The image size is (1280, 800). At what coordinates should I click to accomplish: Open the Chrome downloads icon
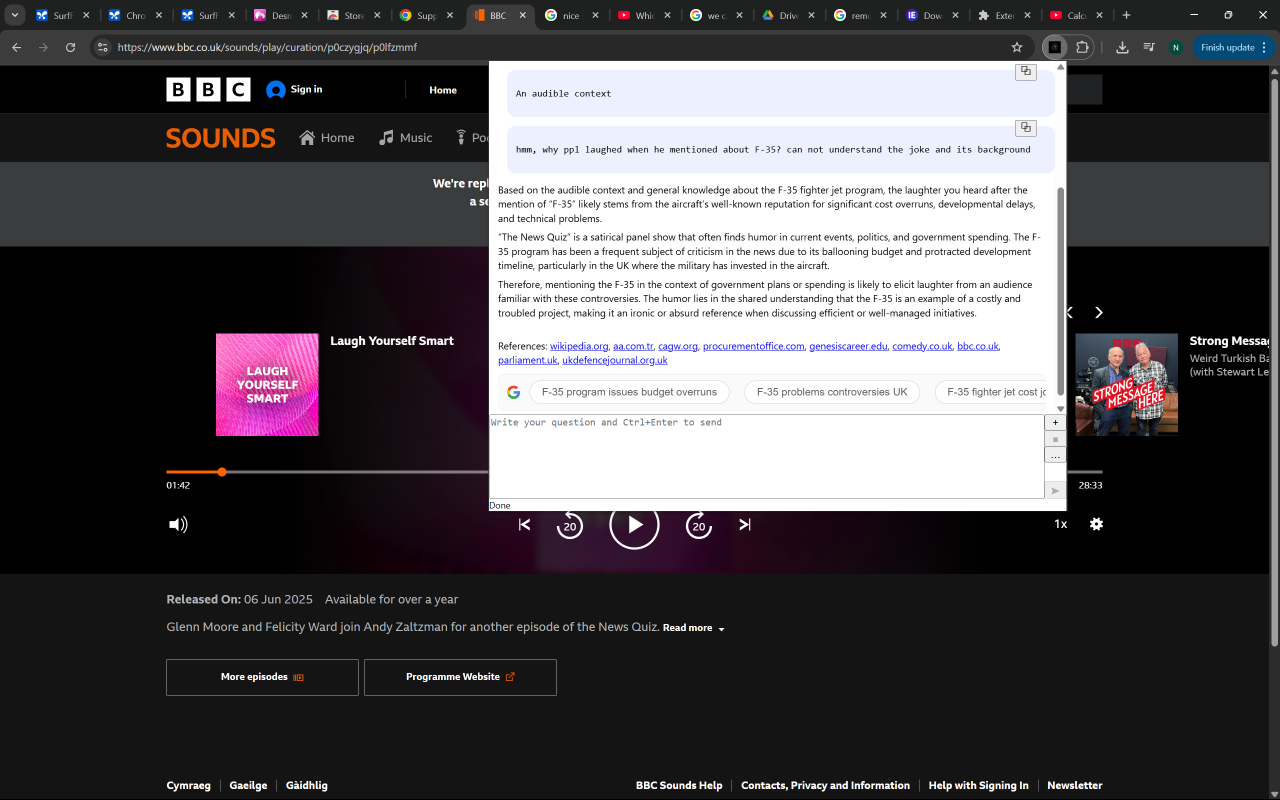coord(1122,47)
